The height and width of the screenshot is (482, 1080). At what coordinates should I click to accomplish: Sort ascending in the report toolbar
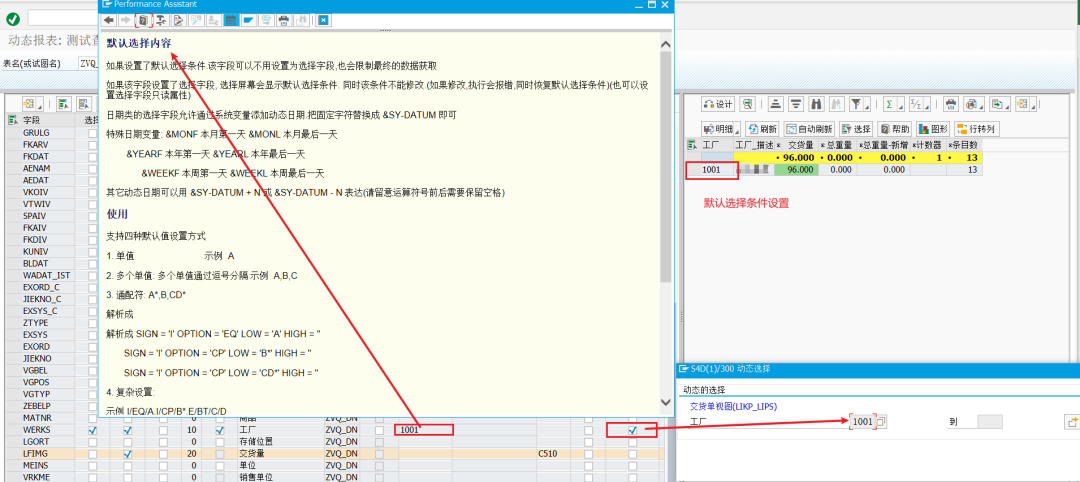776,104
